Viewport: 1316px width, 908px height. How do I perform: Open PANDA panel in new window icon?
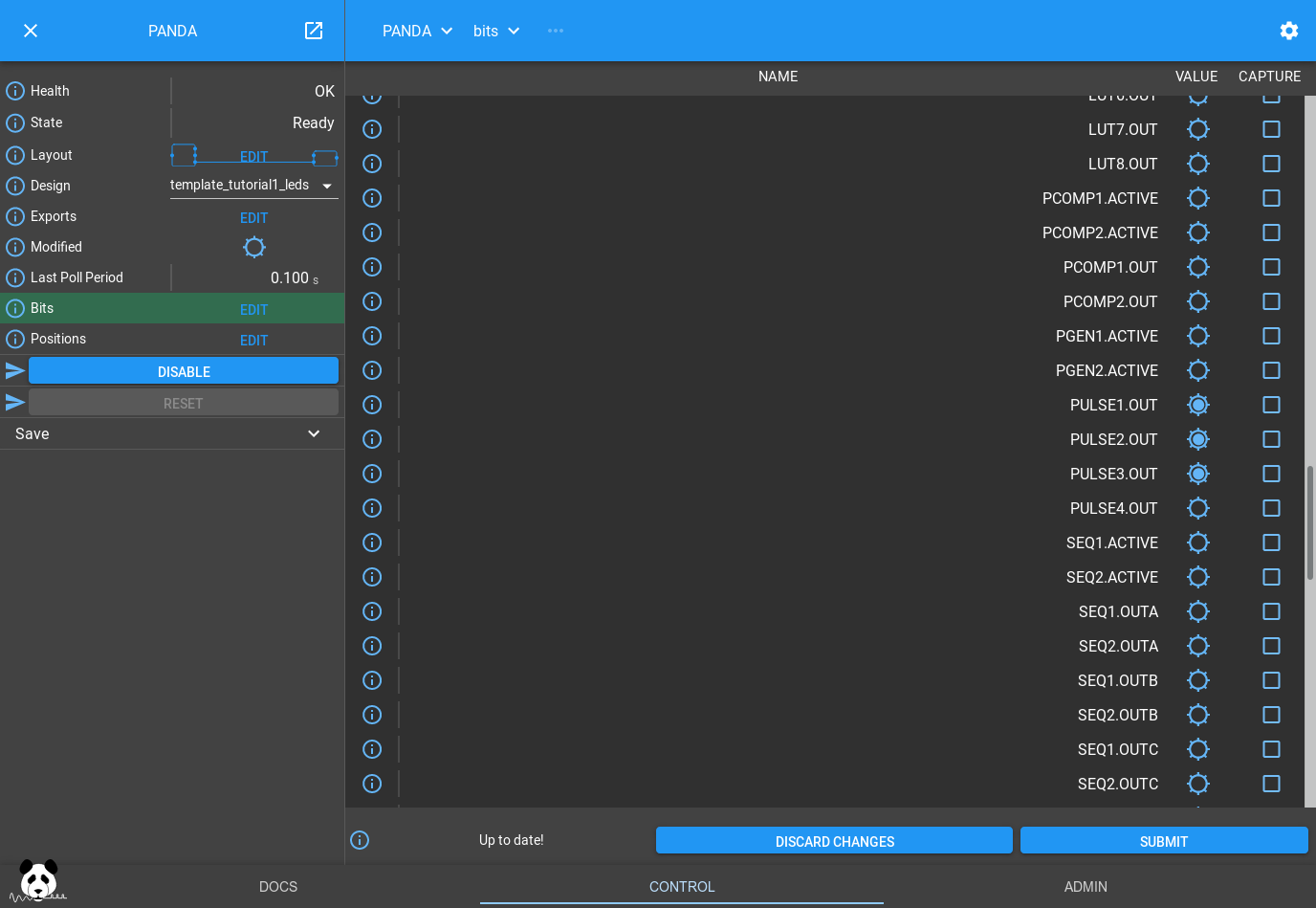pos(314,31)
